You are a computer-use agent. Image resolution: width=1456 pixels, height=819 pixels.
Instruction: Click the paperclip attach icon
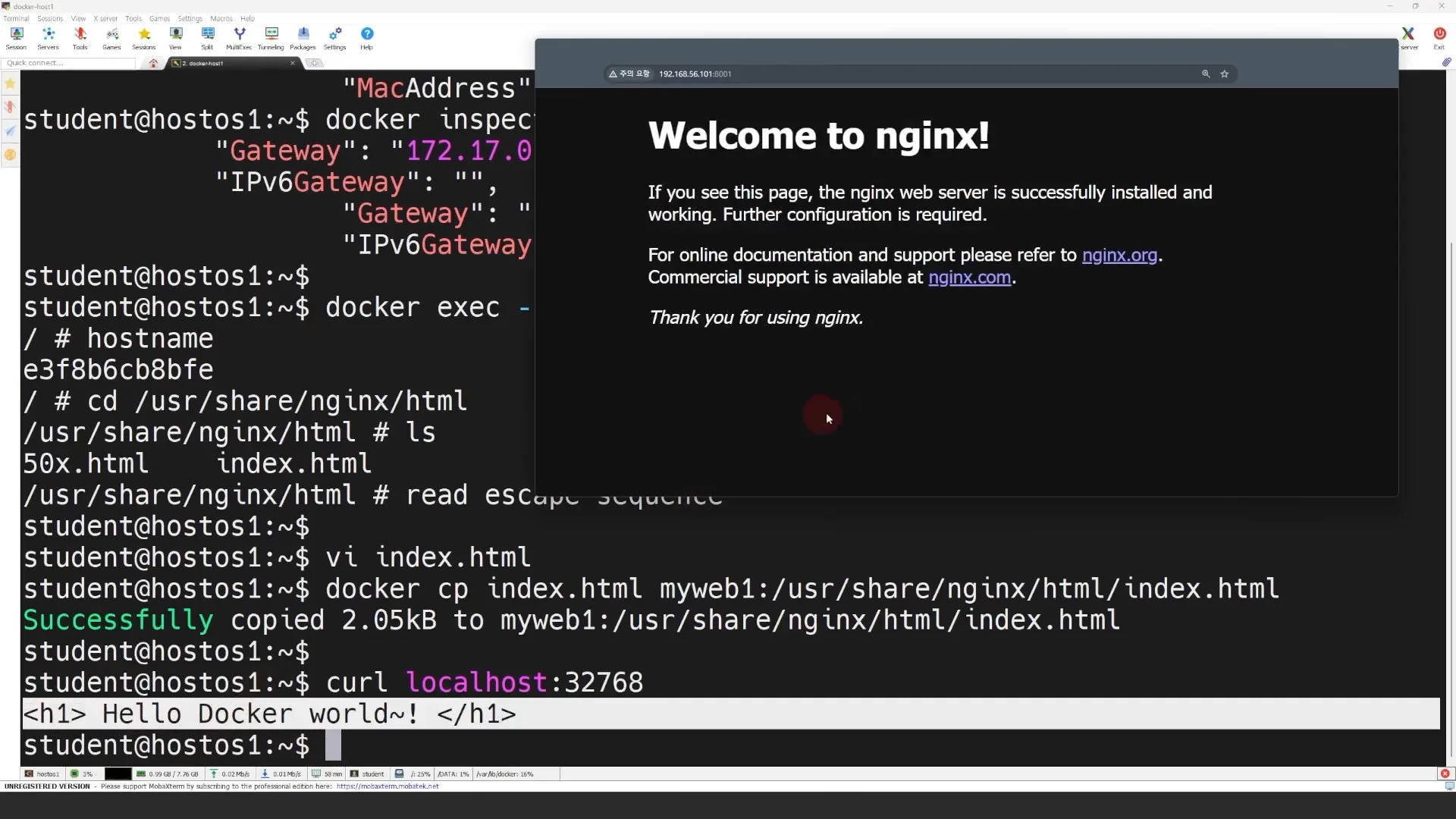(x=1446, y=63)
